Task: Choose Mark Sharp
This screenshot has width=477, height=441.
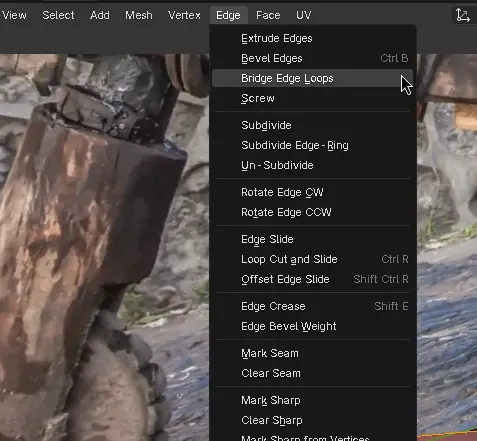Action: (312, 400)
